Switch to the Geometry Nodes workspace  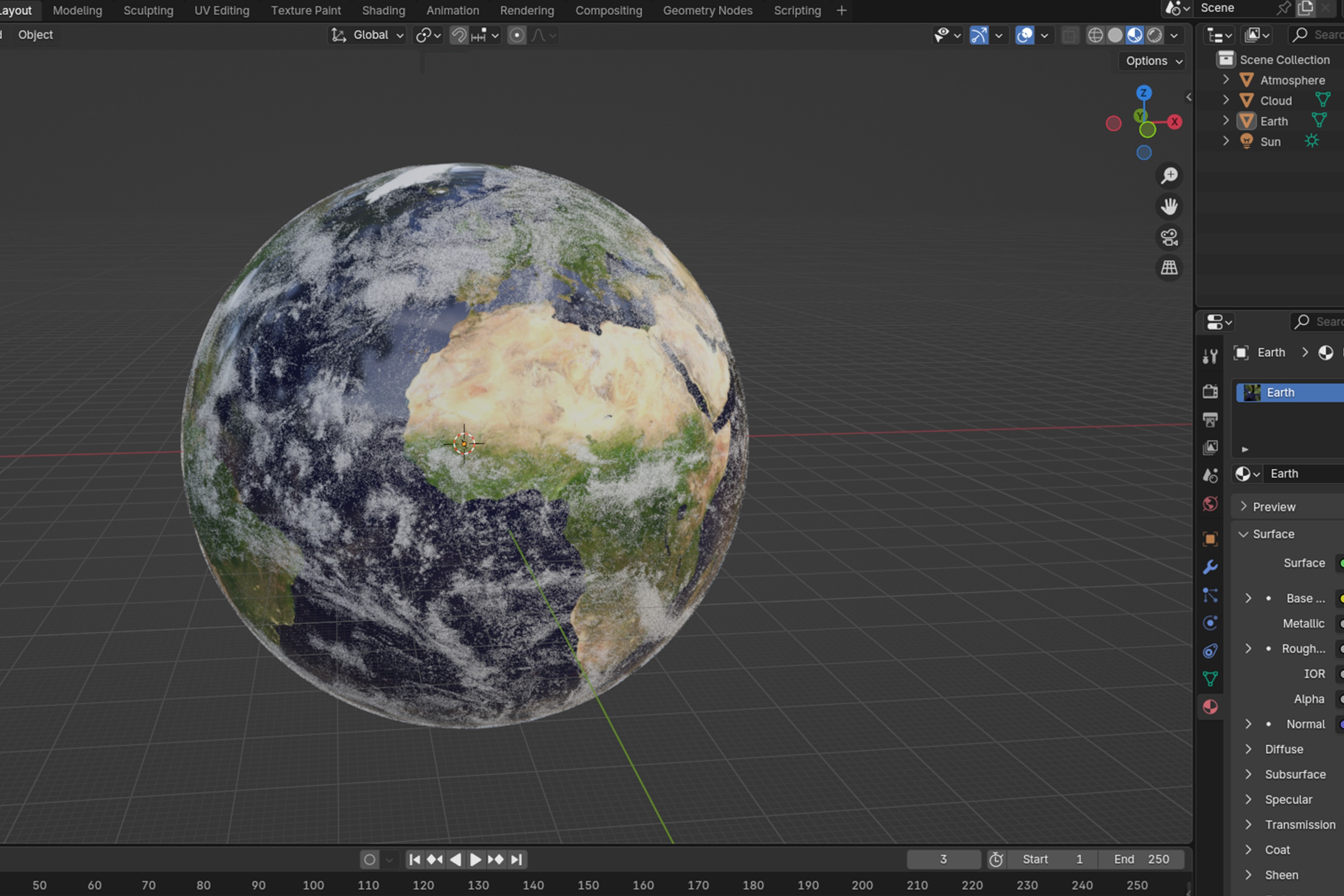(707, 10)
